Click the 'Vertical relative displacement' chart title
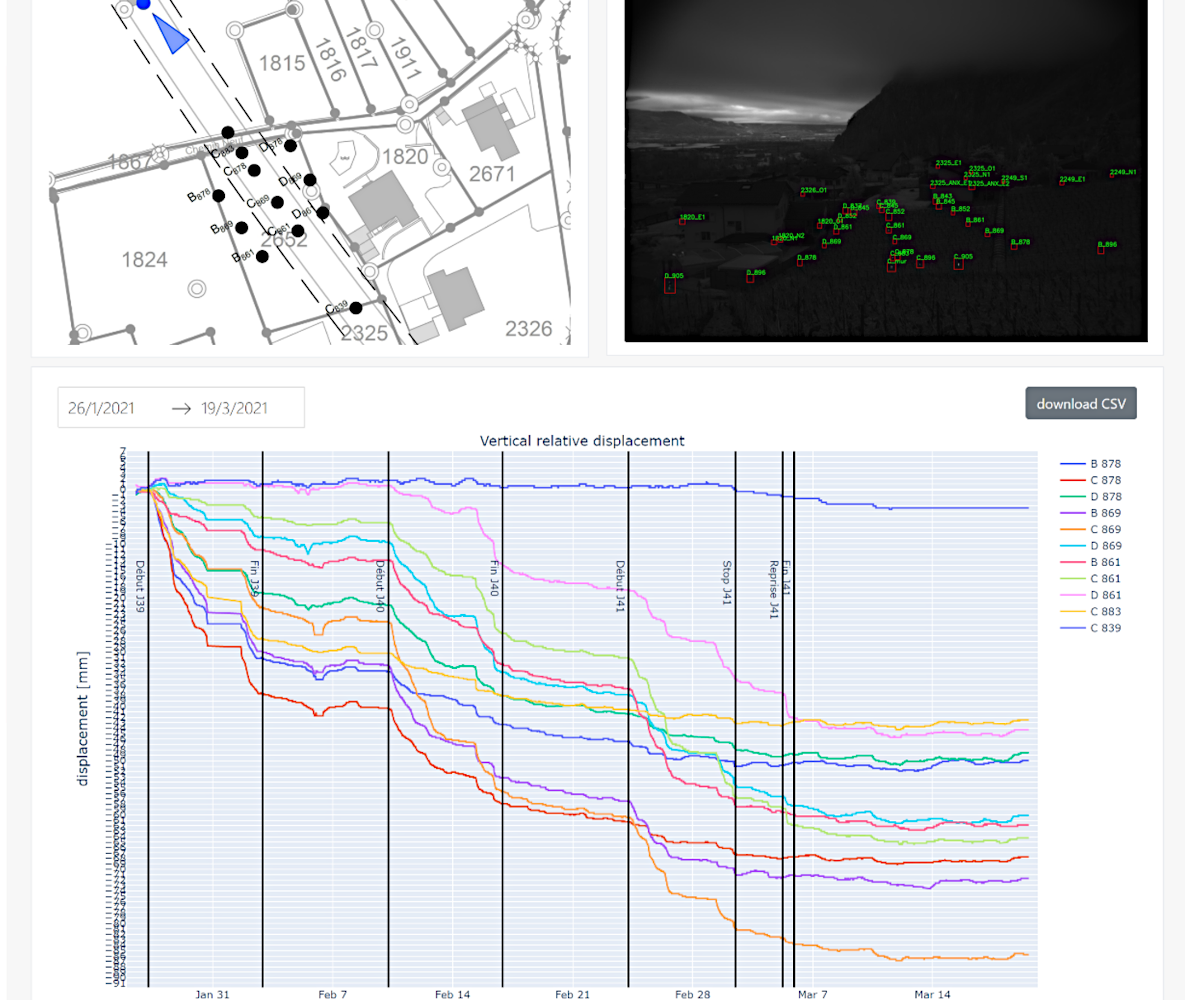Screen dimensions: 1185x1000 [x=582, y=441]
